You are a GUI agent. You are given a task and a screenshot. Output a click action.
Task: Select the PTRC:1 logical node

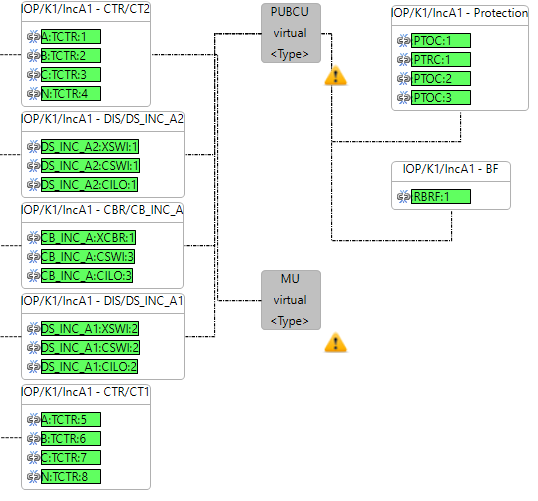click(441, 59)
